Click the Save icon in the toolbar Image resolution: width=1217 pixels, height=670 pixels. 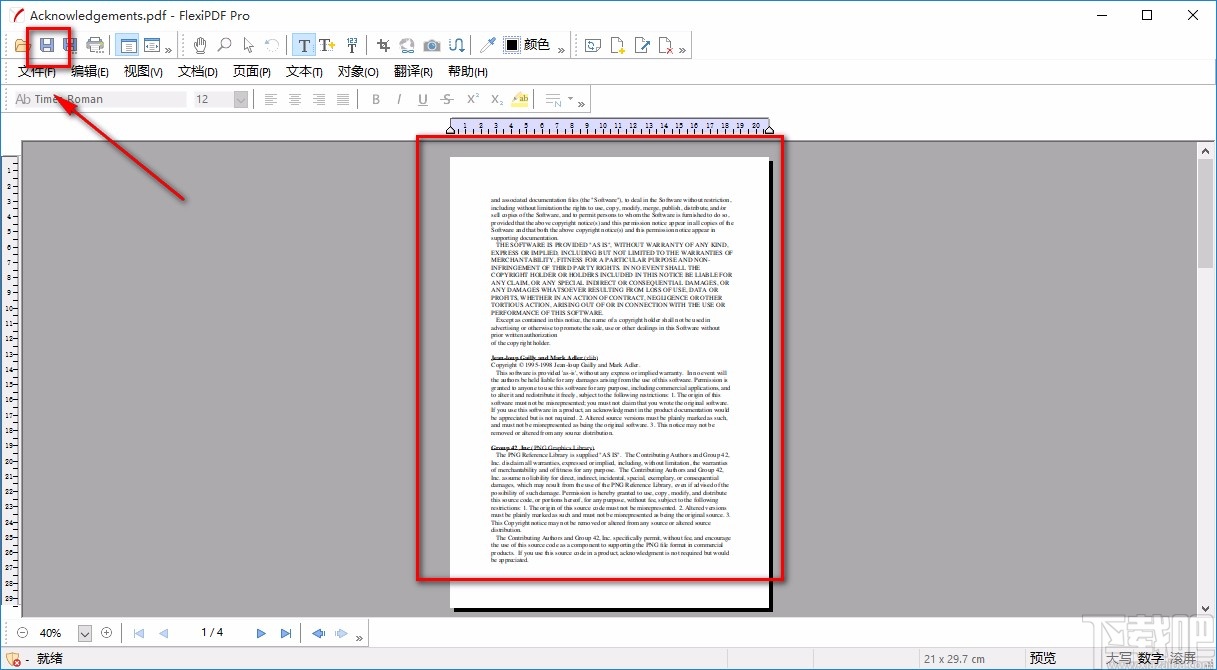(46, 45)
